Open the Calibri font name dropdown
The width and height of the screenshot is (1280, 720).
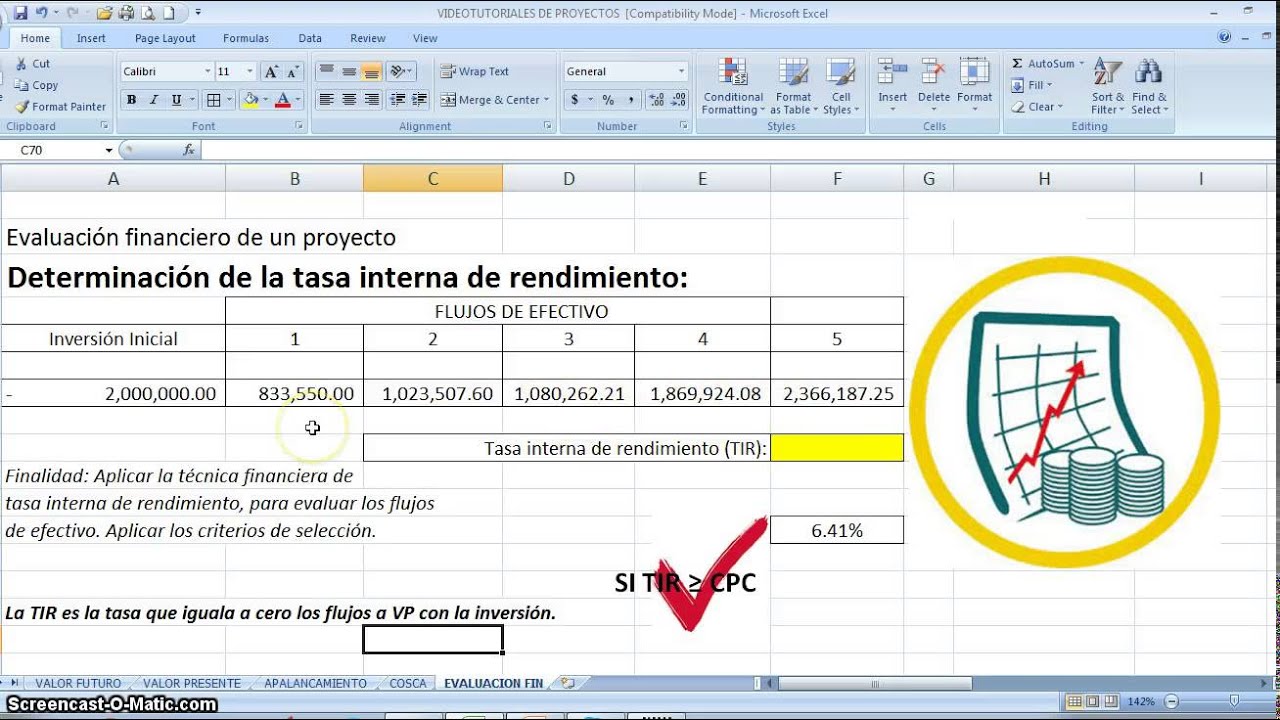pyautogui.click(x=208, y=72)
